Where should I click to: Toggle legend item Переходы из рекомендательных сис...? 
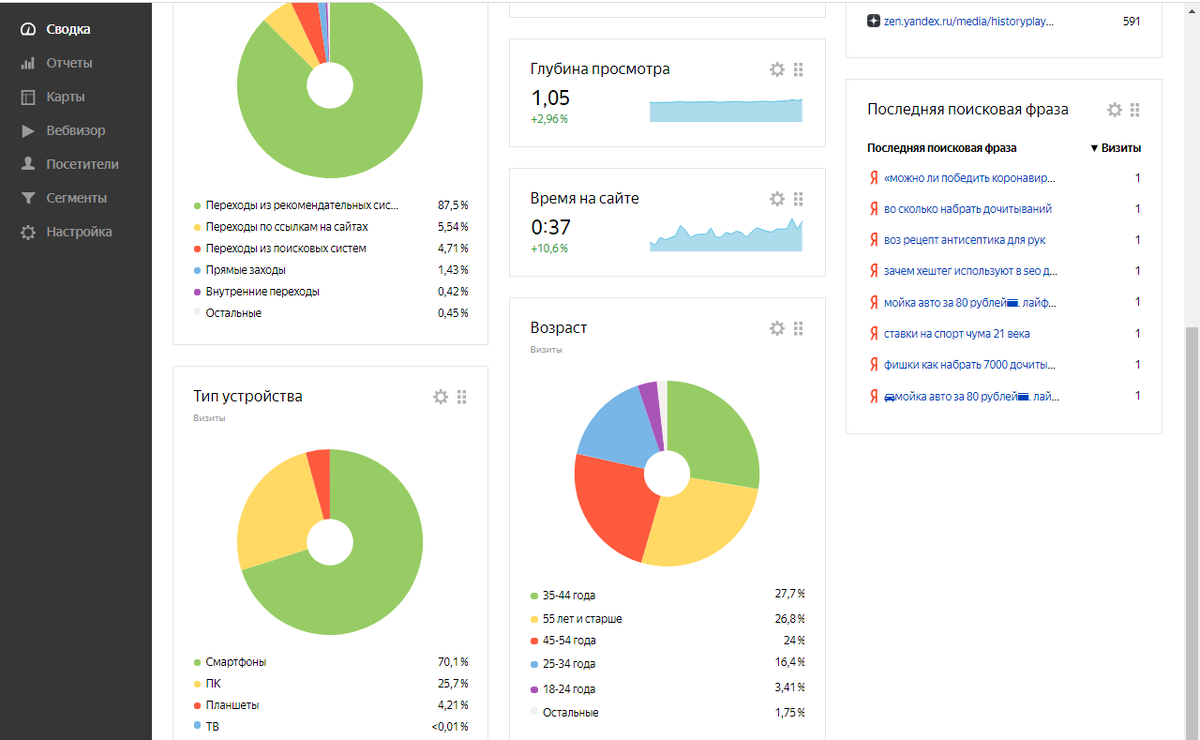click(302, 205)
